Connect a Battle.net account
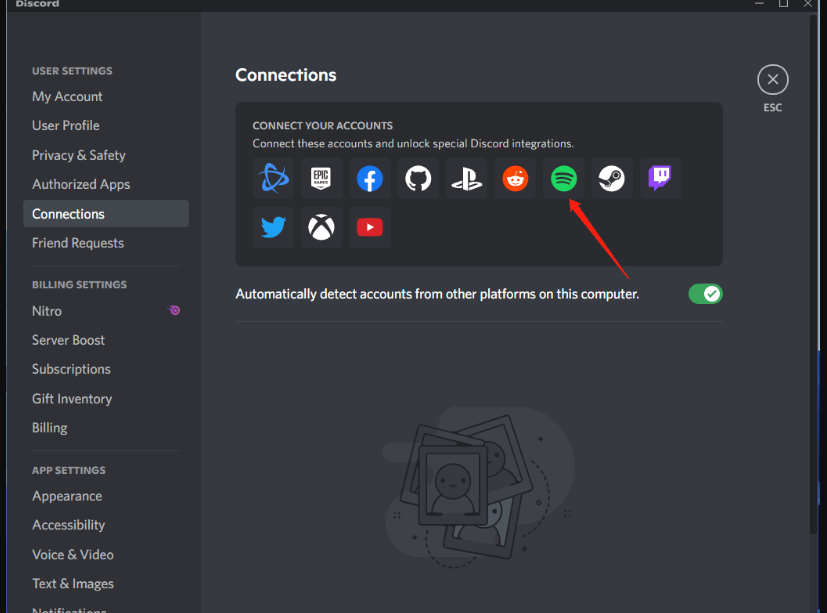The height and width of the screenshot is (613, 827). click(x=273, y=178)
